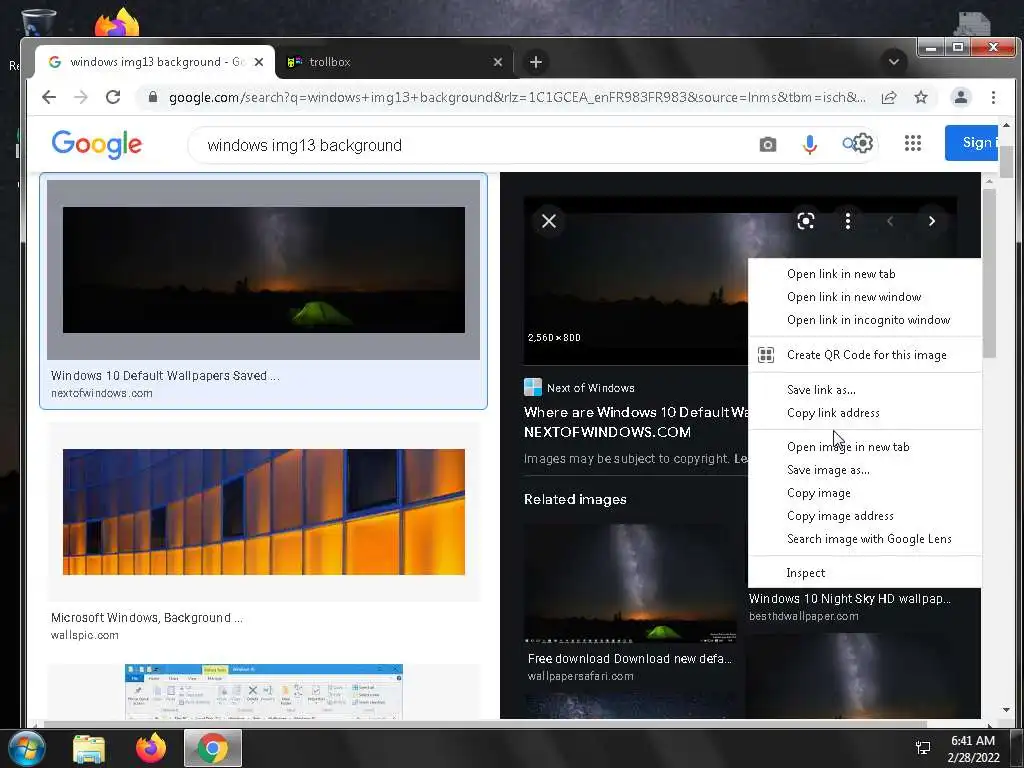Open Google quick settings gear
Screen dimensions: 1024x768
pos(863,143)
